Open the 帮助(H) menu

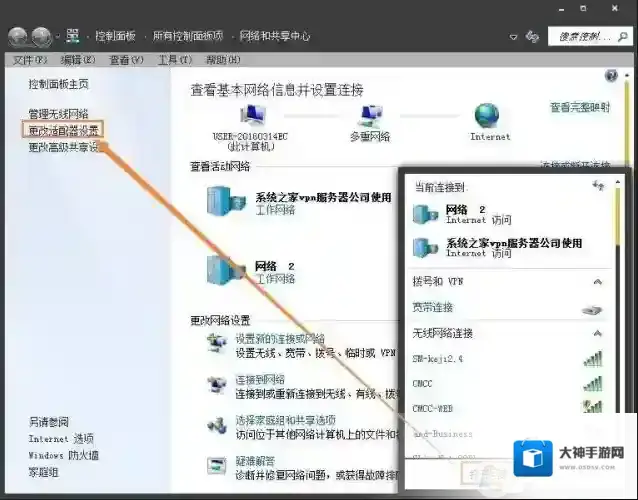223,60
